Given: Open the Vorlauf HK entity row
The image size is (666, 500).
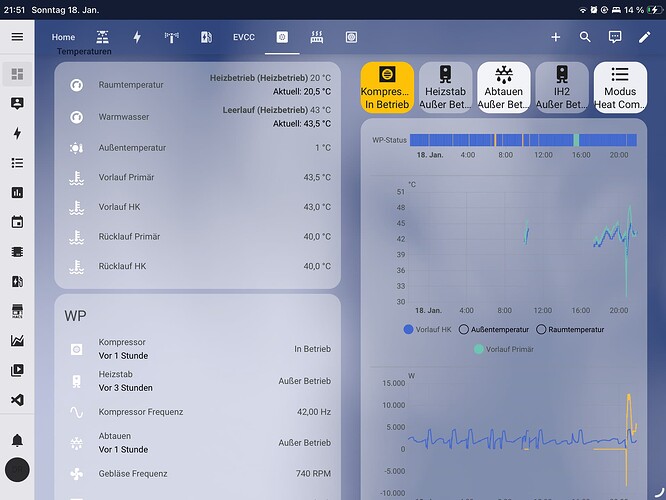Looking at the screenshot, I should pyautogui.click(x=198, y=207).
